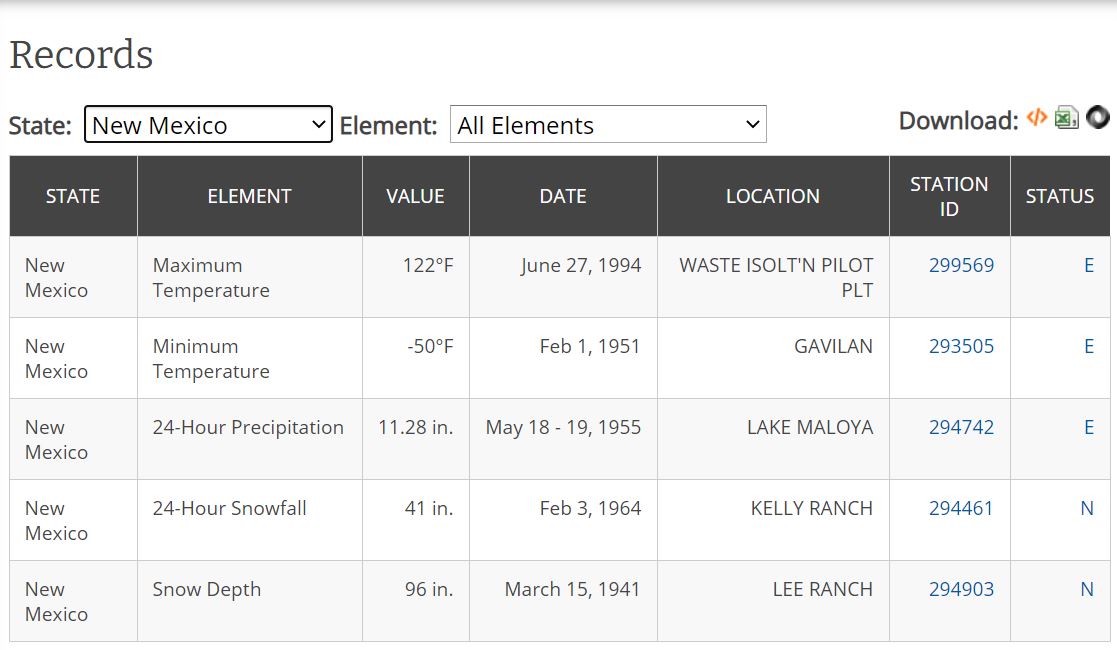Open the State dropdown showing New Mexico
This screenshot has width=1117, height=650.
[x=208, y=125]
